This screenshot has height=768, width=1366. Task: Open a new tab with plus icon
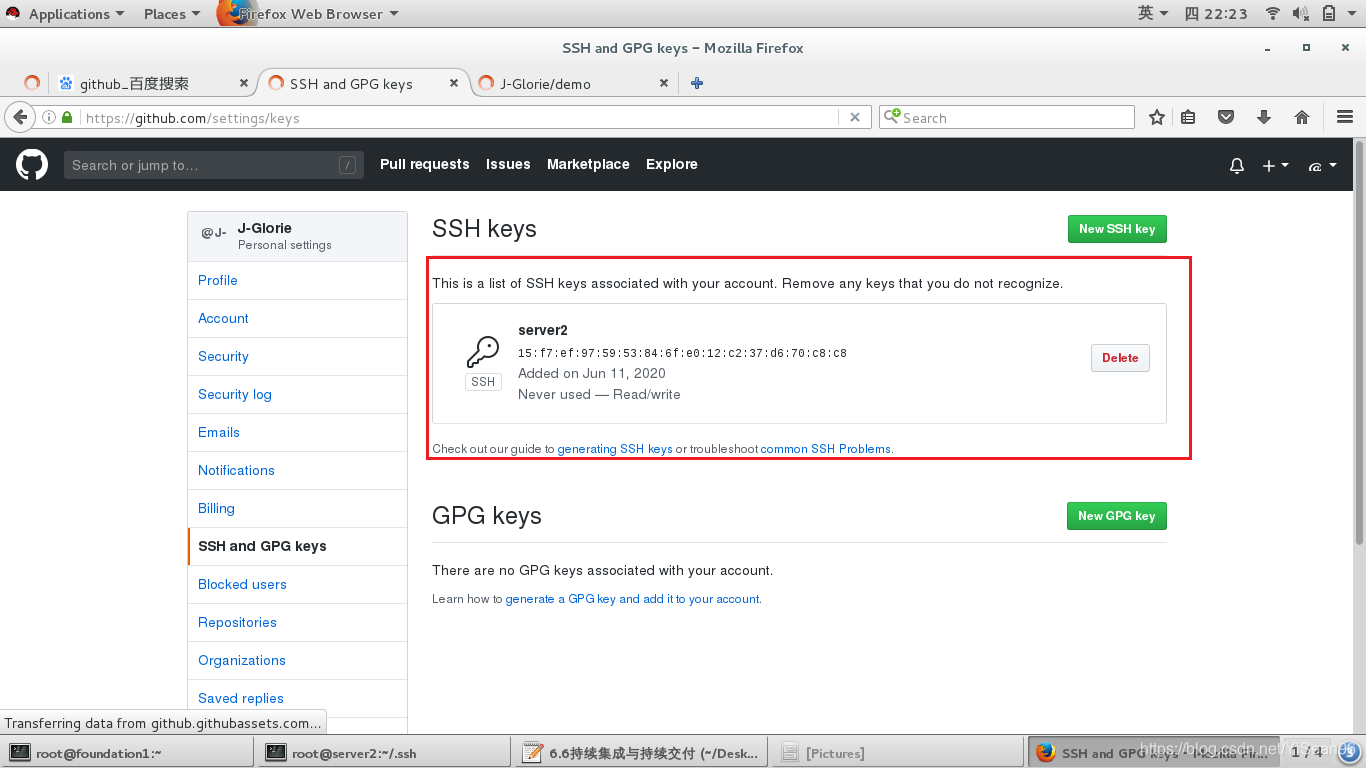click(697, 83)
